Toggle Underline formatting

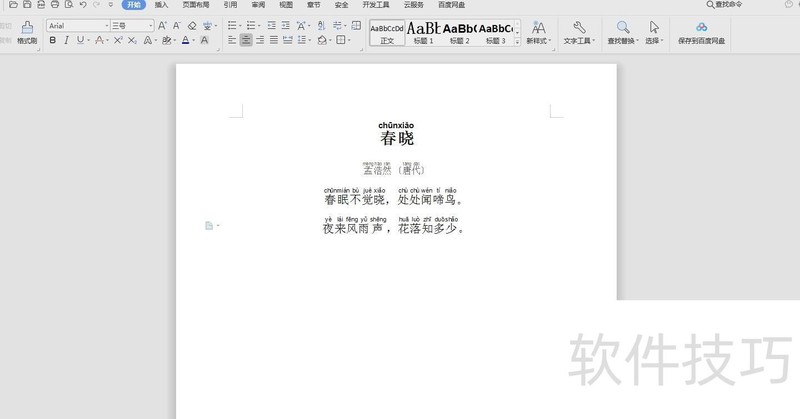click(80, 40)
